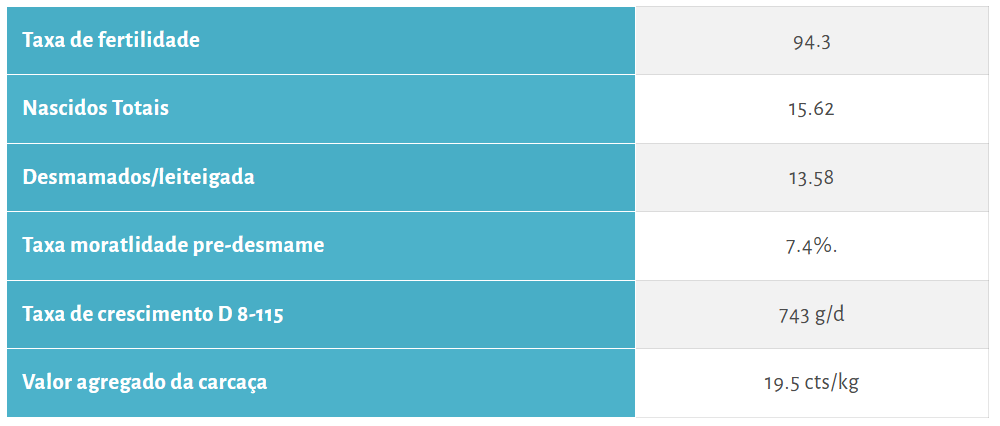Screen dimensions: 1000x426
Task: Click the Valor agregado da carcaça label
Action: 145,382
